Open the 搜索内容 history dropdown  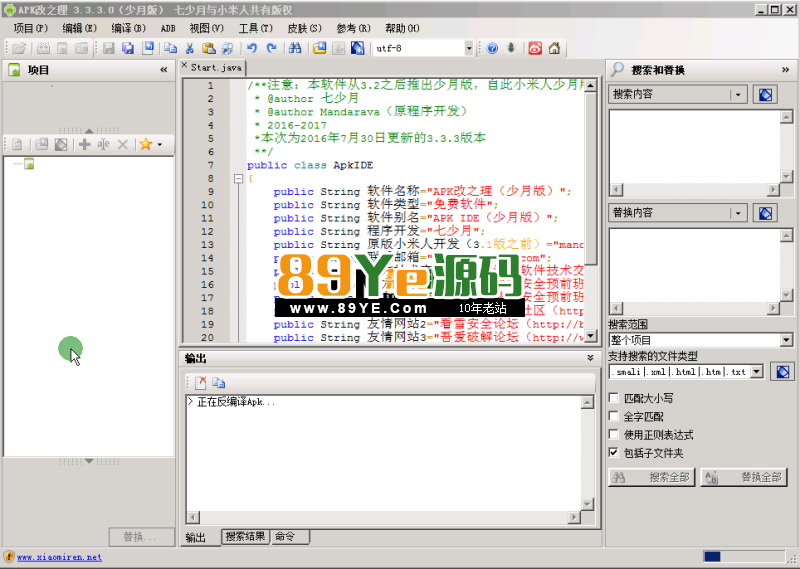738,94
